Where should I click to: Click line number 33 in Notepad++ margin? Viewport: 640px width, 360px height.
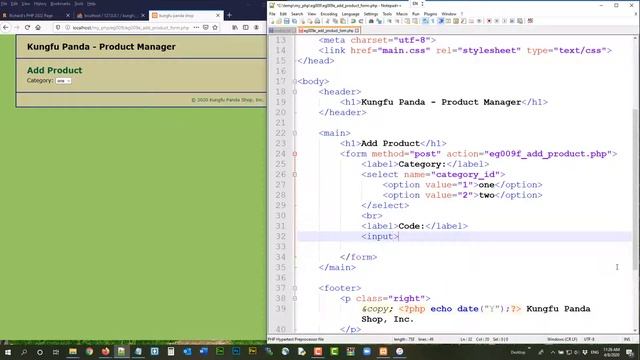click(280, 247)
